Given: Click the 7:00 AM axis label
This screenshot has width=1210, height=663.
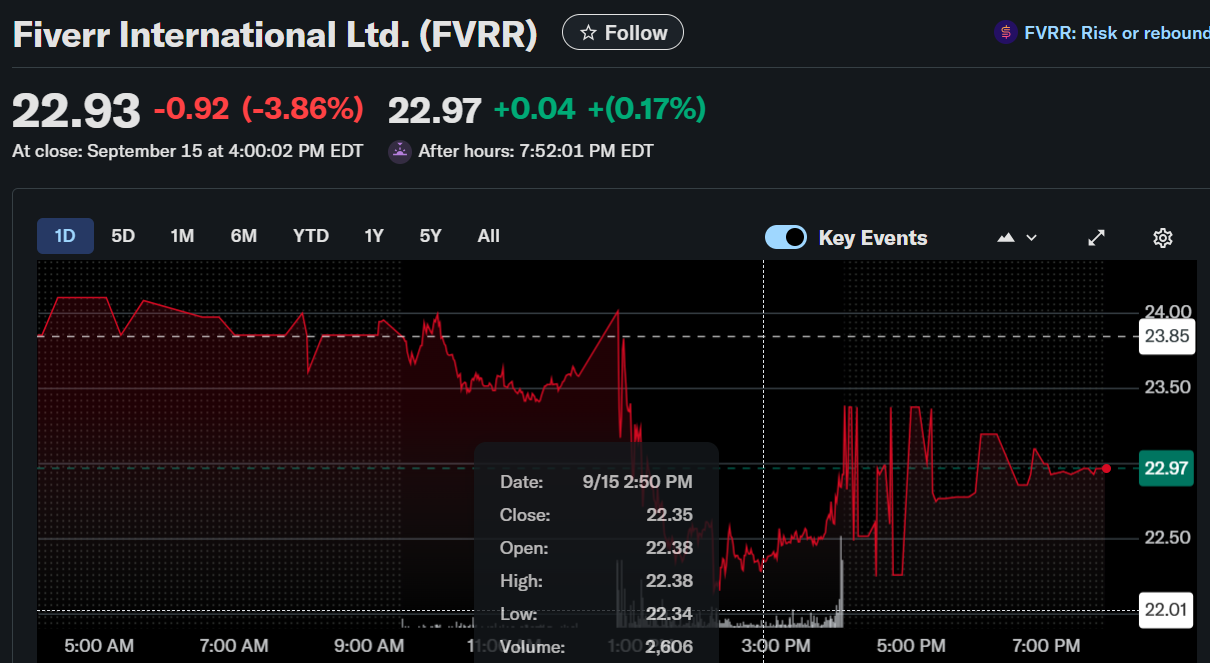Looking at the screenshot, I should point(233,646).
